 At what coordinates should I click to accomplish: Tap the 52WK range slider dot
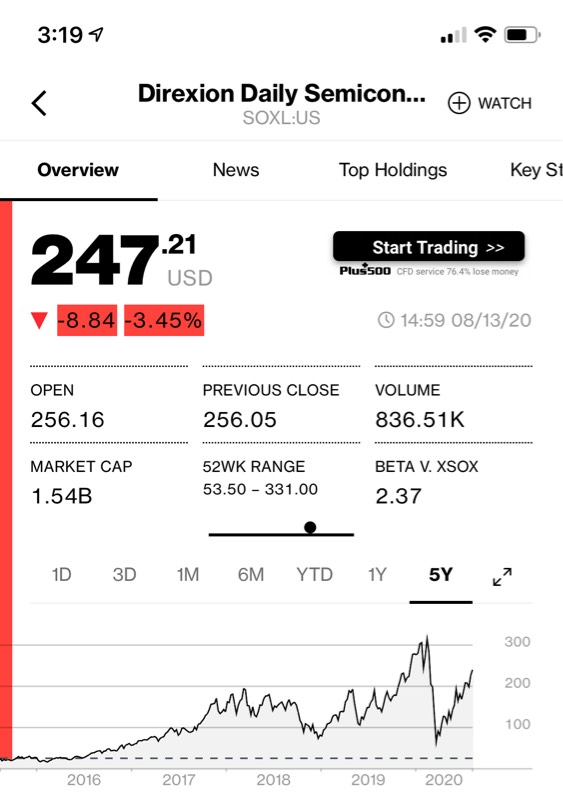pos(310,527)
